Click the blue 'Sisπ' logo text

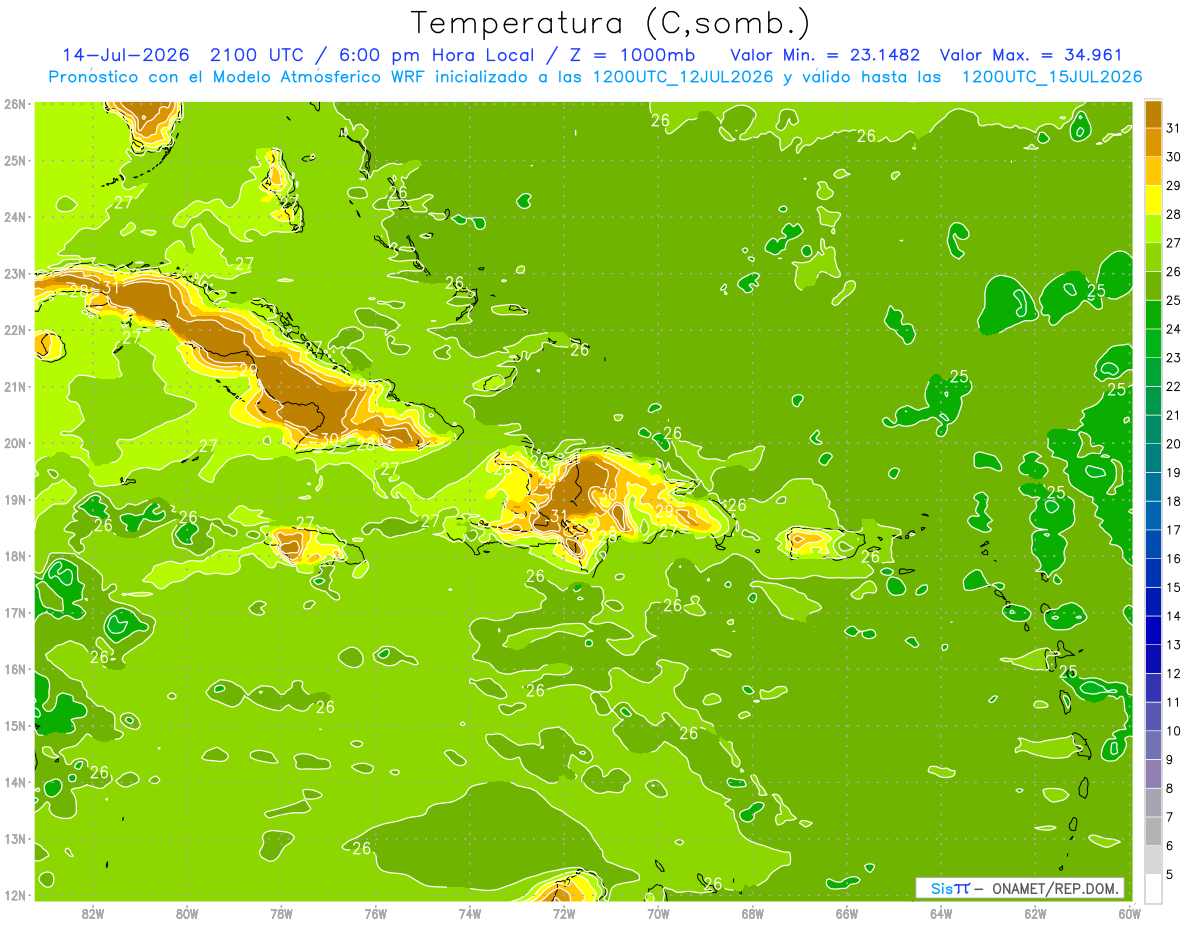click(949, 888)
